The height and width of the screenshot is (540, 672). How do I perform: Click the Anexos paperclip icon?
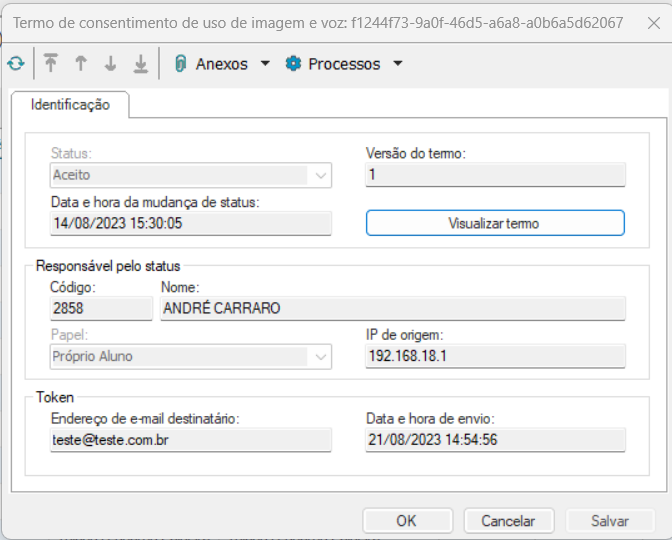coord(180,64)
